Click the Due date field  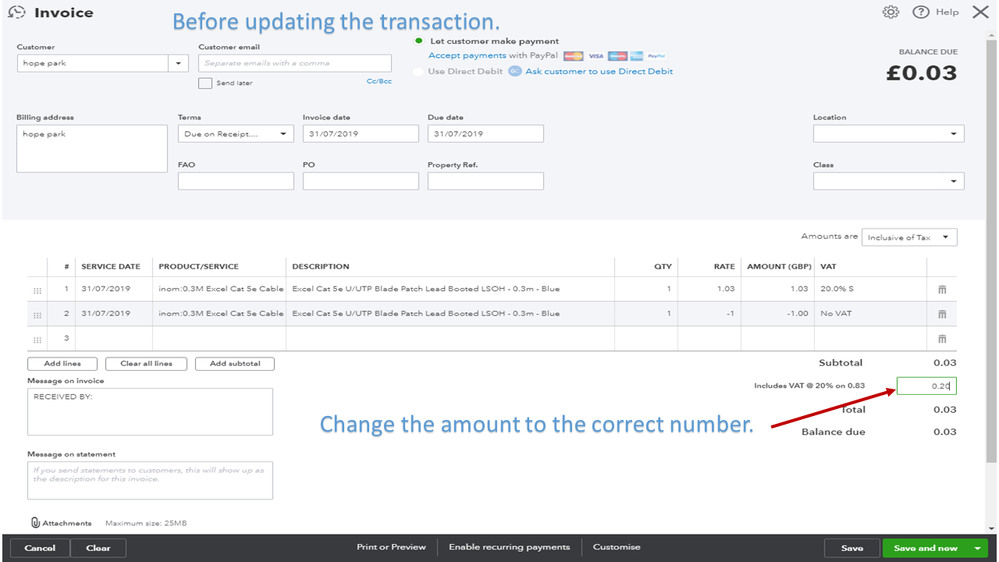coord(485,134)
